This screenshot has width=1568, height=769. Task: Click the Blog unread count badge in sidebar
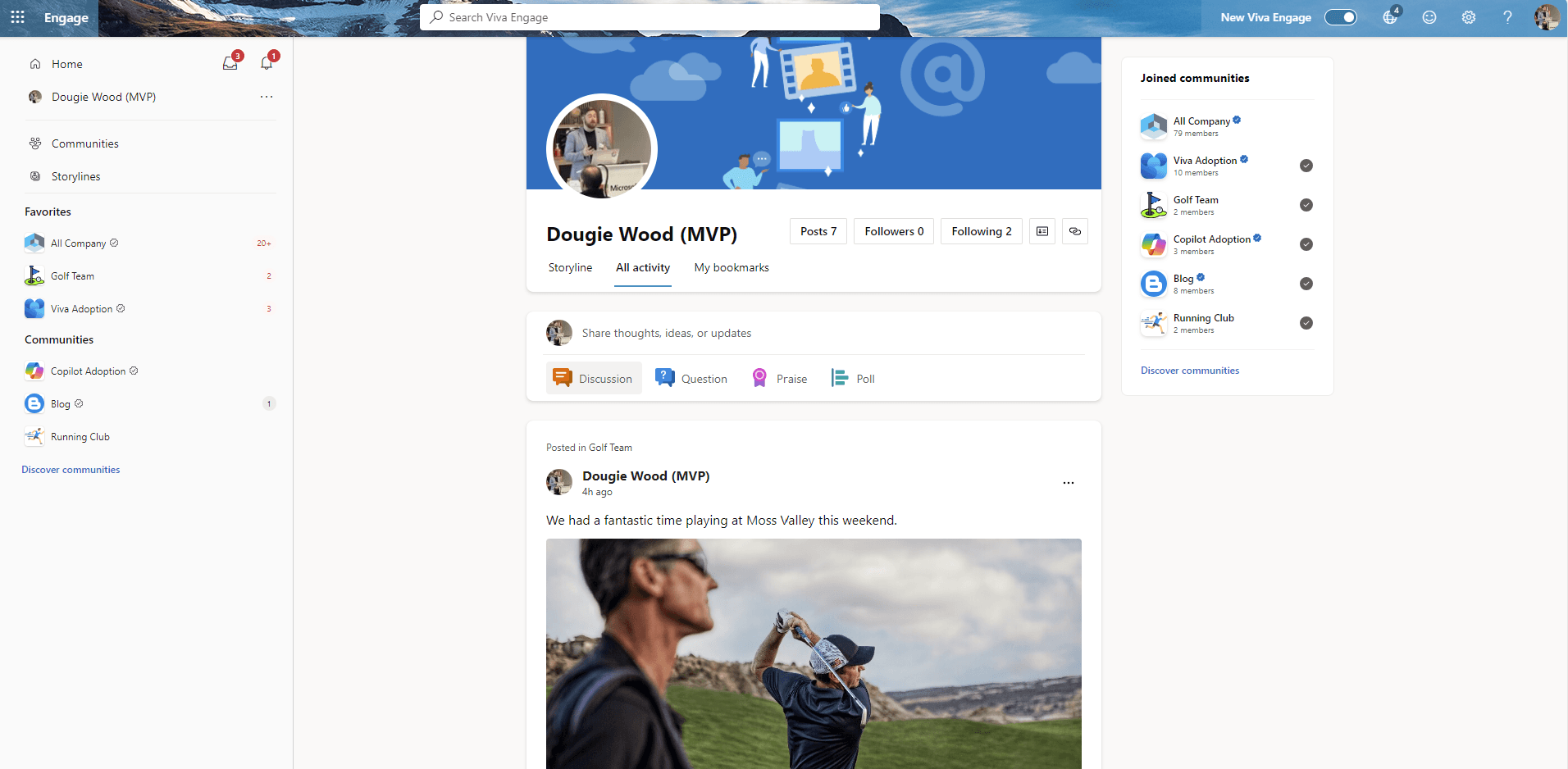tap(269, 403)
